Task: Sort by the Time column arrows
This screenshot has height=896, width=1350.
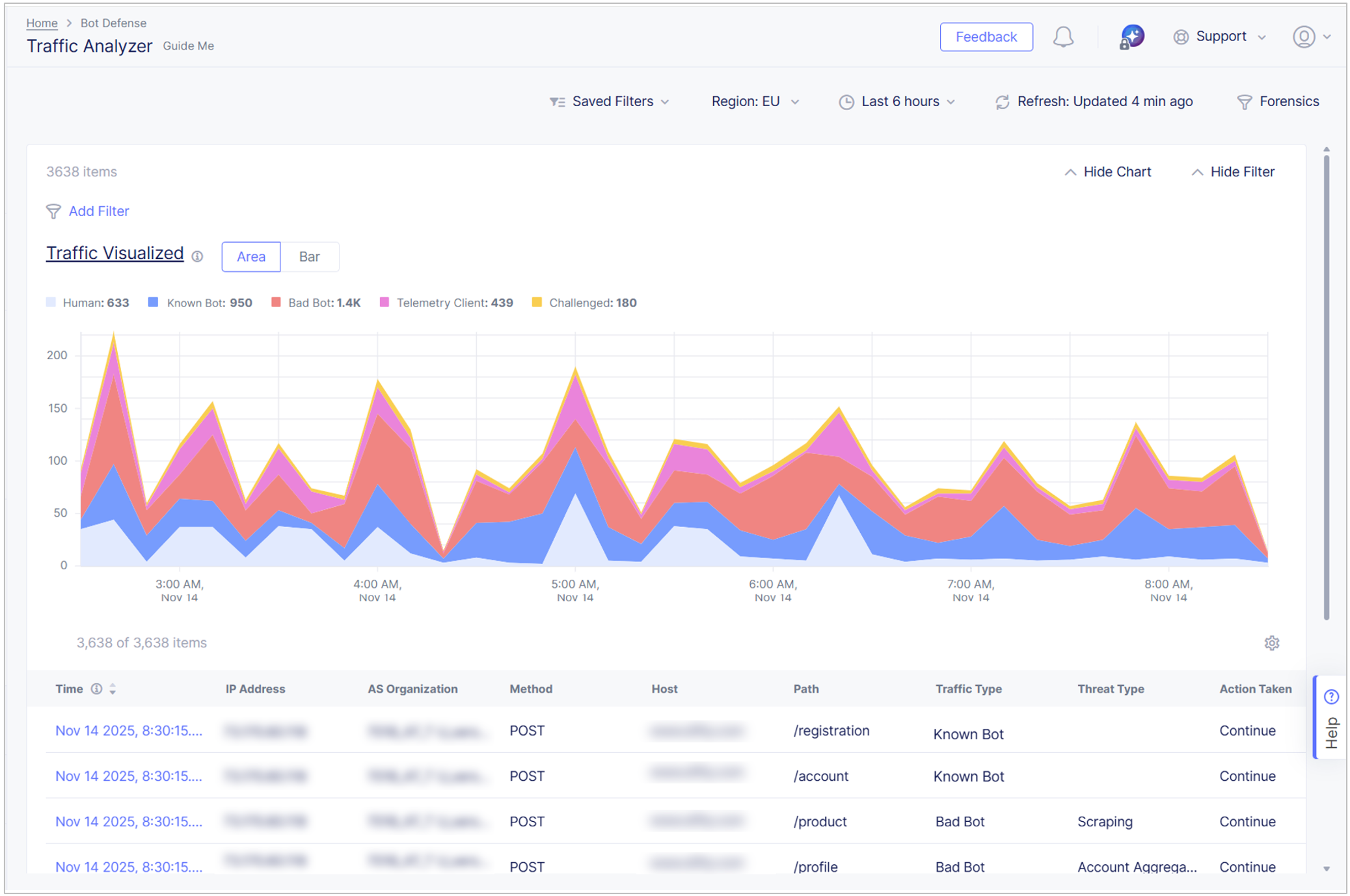Action: (113, 689)
